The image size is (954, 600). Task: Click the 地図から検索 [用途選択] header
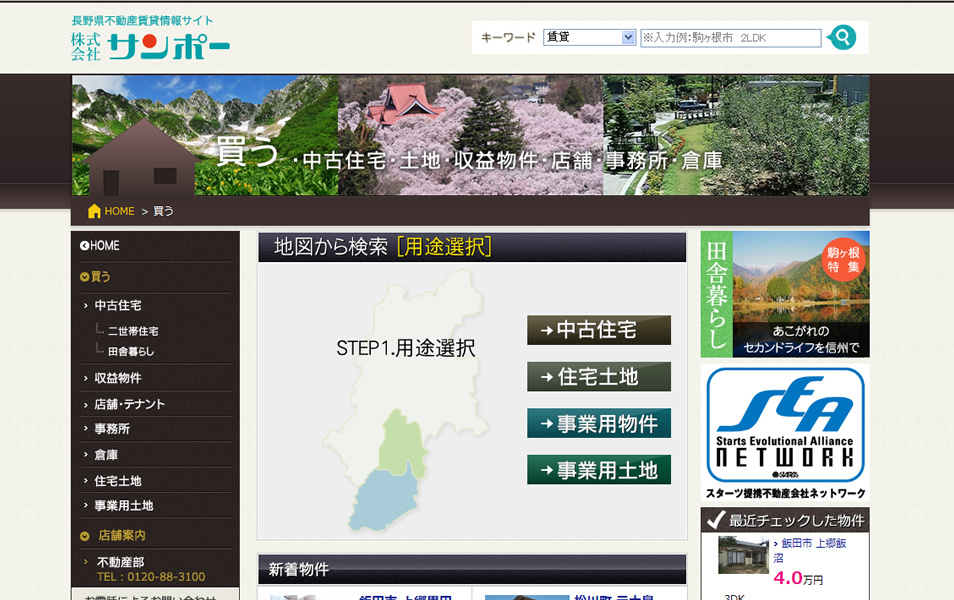coord(472,247)
